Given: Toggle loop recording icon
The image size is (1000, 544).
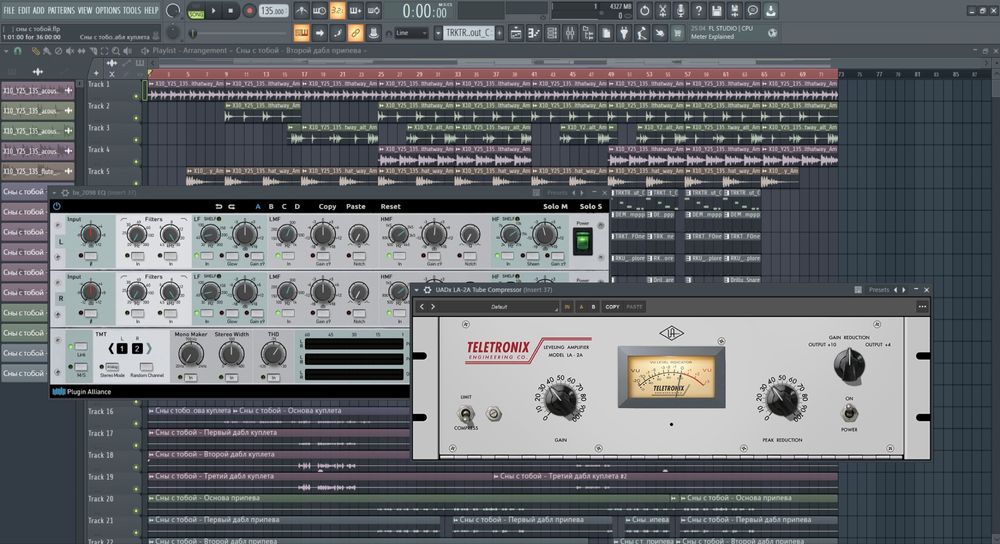Looking at the screenshot, I should [374, 10].
